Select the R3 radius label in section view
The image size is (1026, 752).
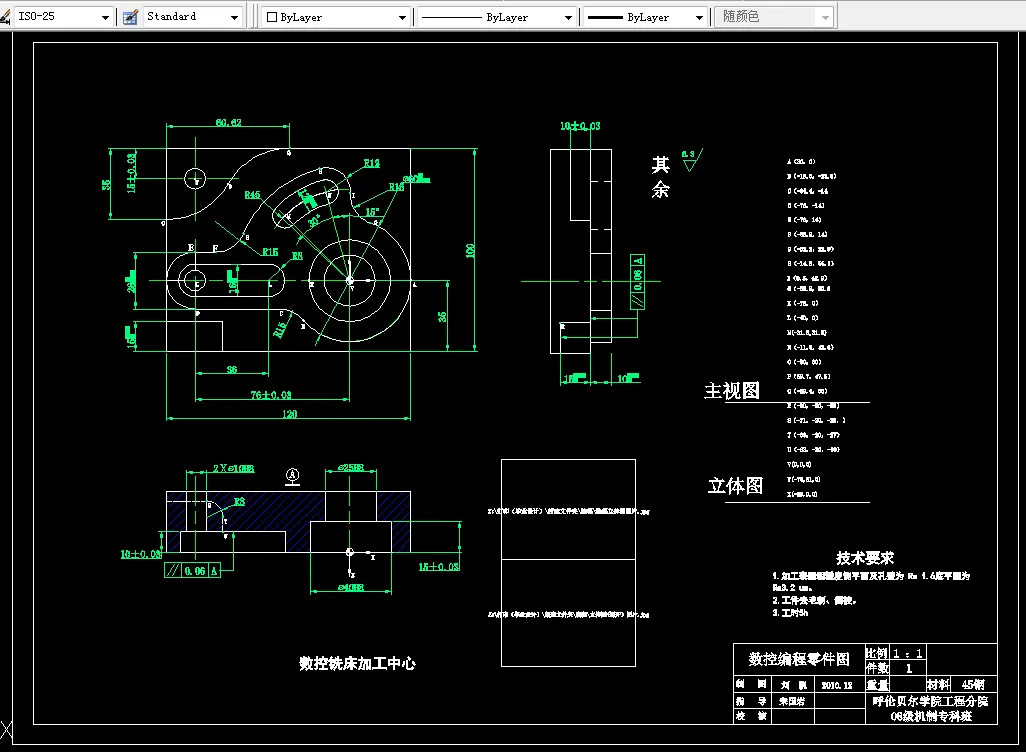tap(239, 501)
